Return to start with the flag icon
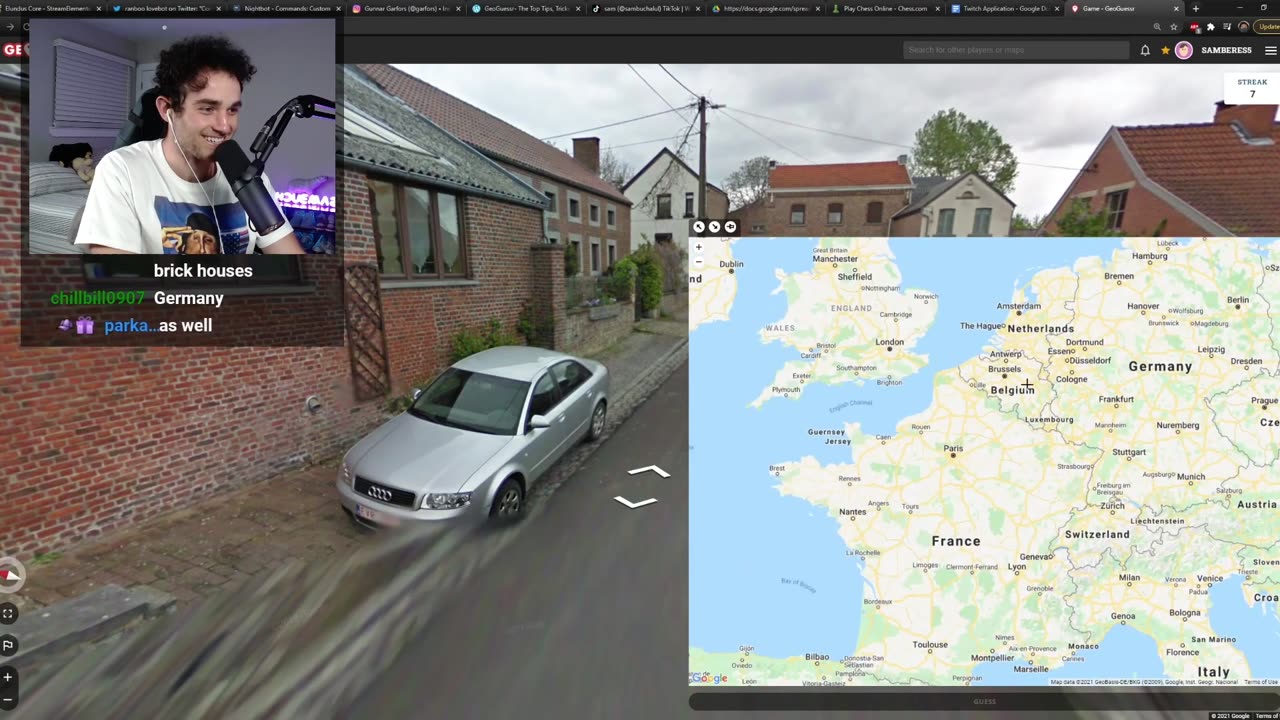This screenshot has width=1280, height=720. coord(8,645)
